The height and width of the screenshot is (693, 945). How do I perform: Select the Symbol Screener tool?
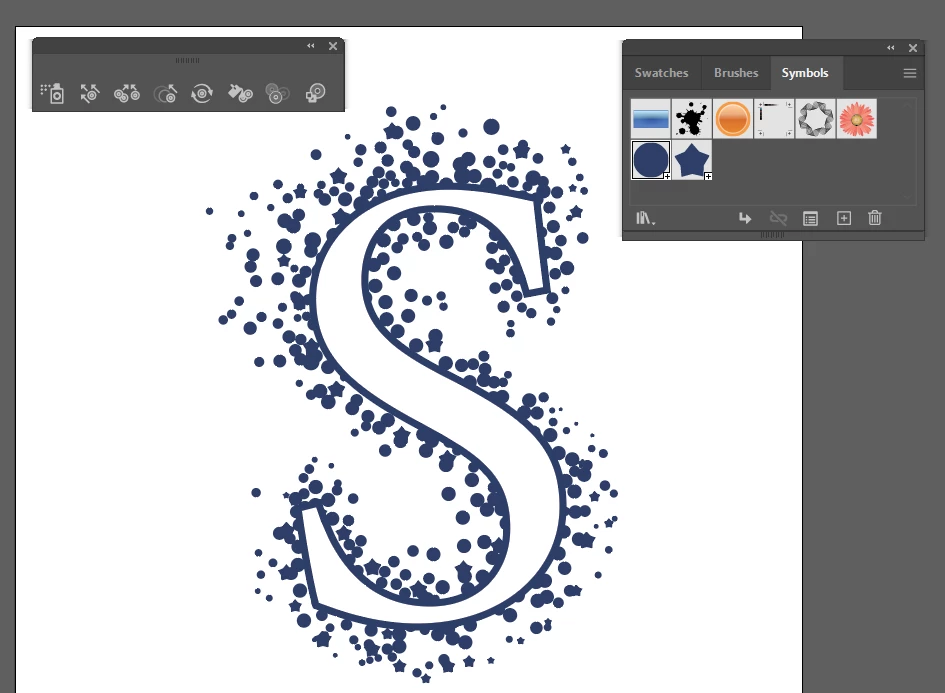pyautogui.click(x=277, y=93)
